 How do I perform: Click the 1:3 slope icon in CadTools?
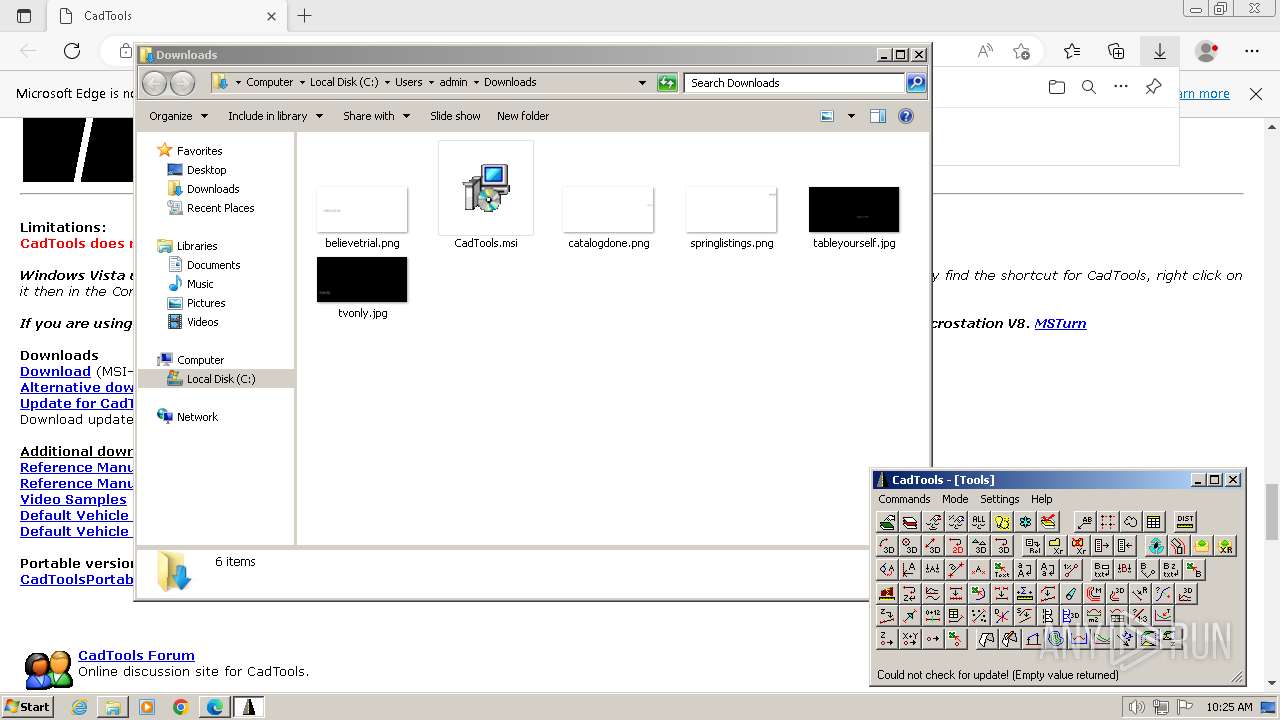point(1140,615)
